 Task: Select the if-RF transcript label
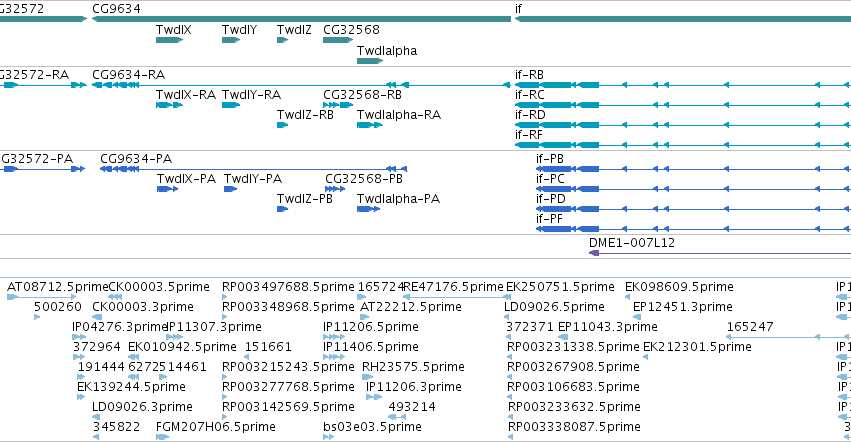529,135
